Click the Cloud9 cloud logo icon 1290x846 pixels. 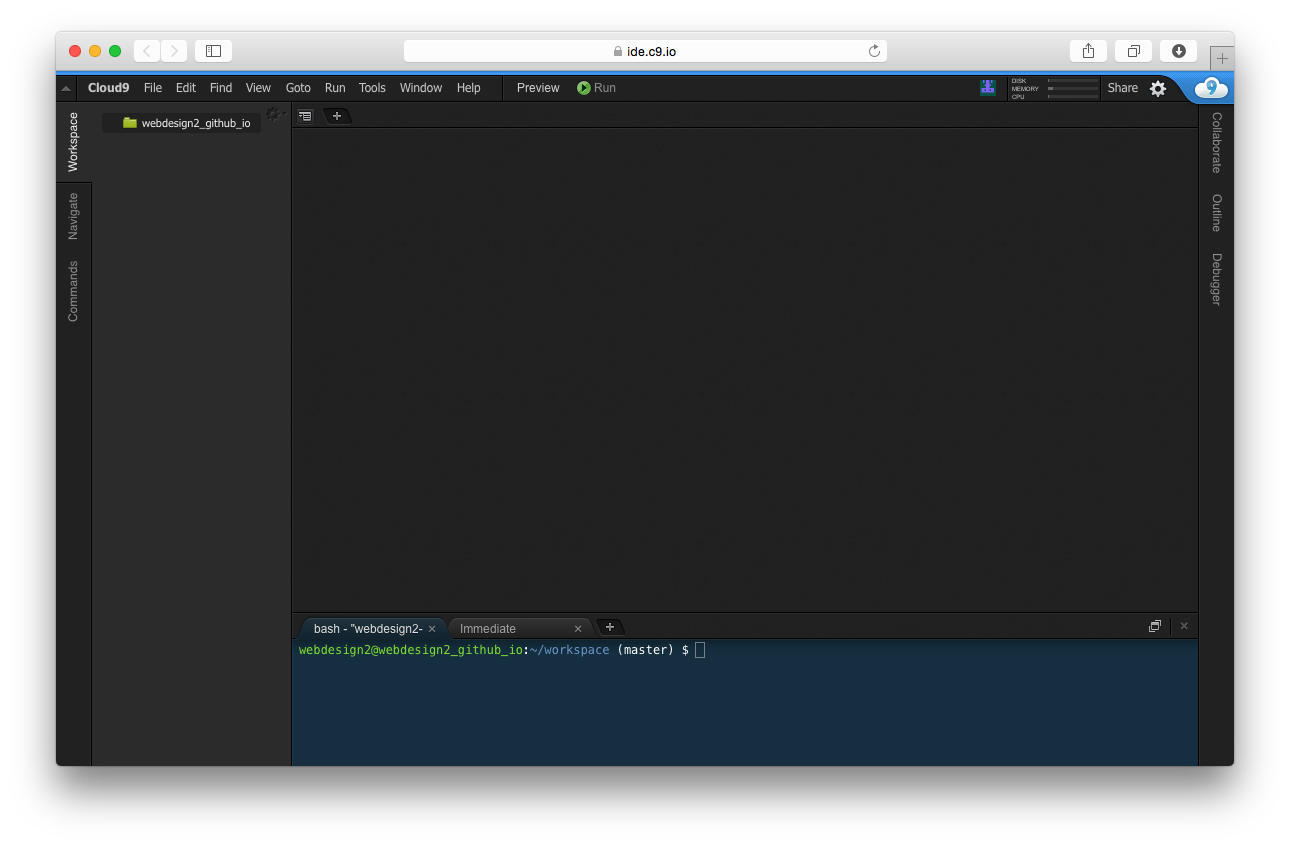point(1211,88)
